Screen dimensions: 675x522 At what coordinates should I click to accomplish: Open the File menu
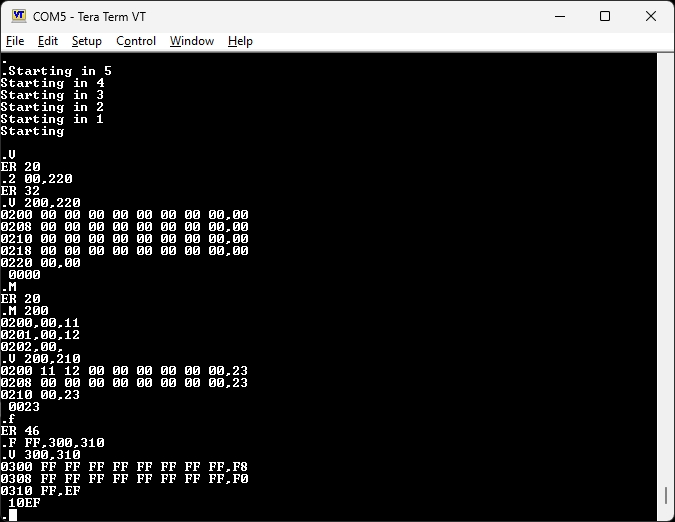point(15,41)
